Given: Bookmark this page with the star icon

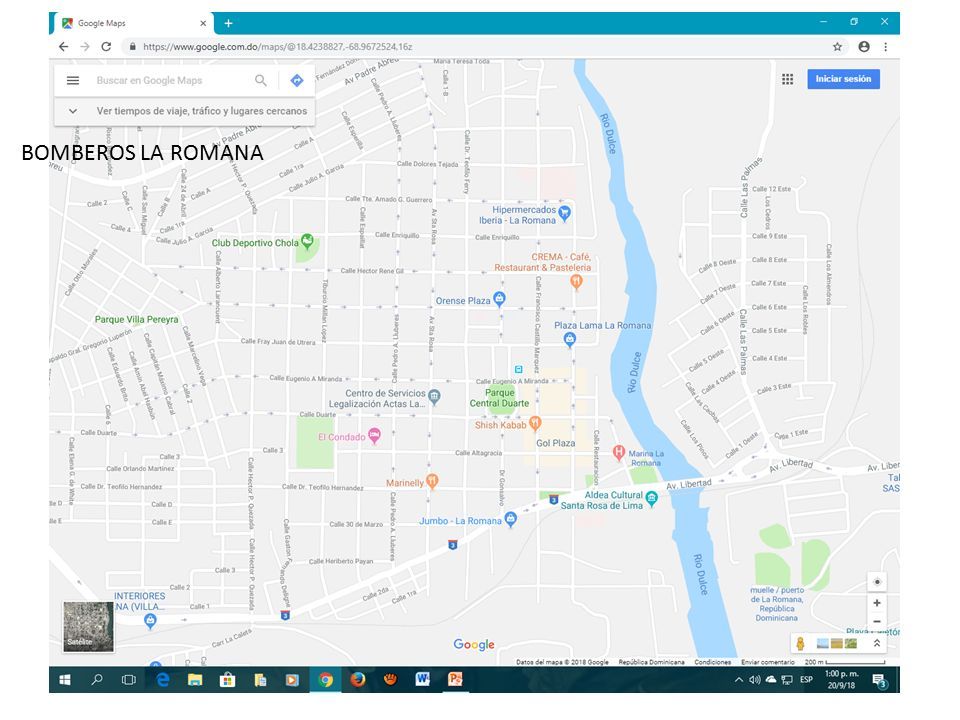Looking at the screenshot, I should coord(837,47).
